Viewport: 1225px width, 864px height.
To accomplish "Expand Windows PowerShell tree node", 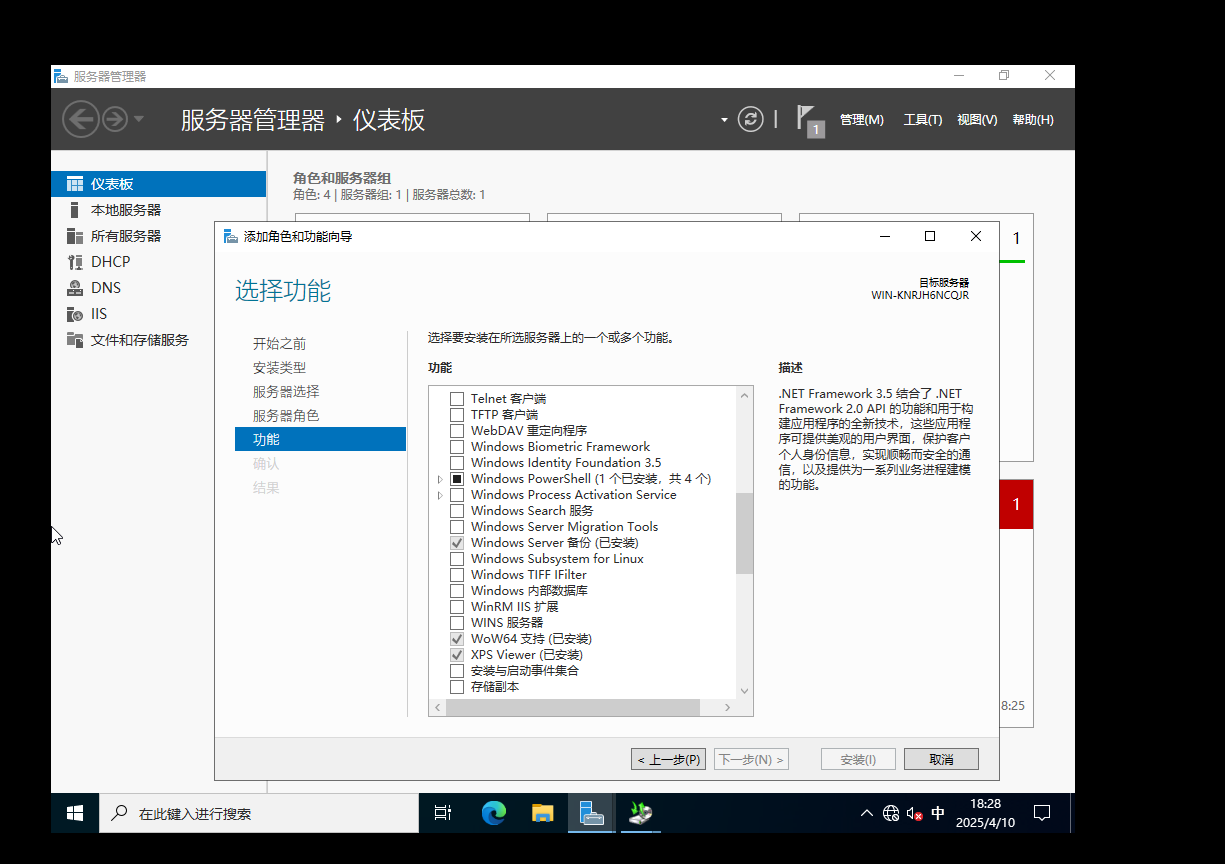I will 440,479.
